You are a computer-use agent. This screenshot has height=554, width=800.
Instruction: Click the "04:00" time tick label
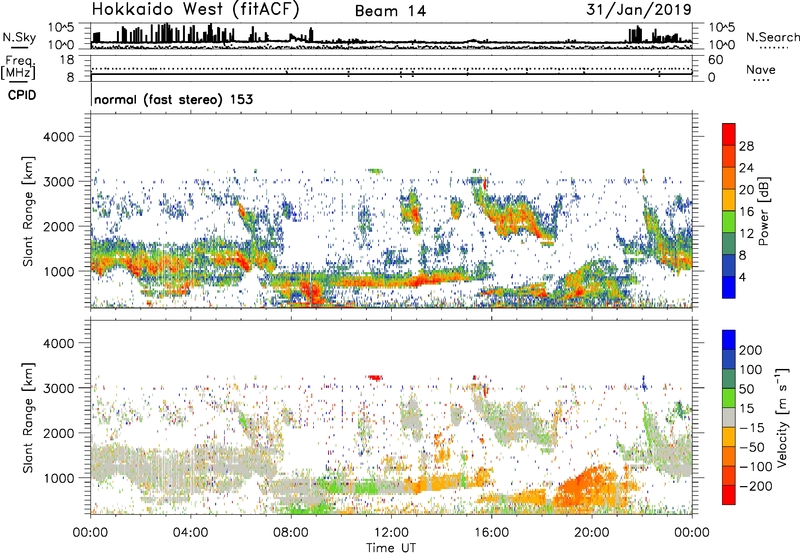pyautogui.click(x=190, y=533)
